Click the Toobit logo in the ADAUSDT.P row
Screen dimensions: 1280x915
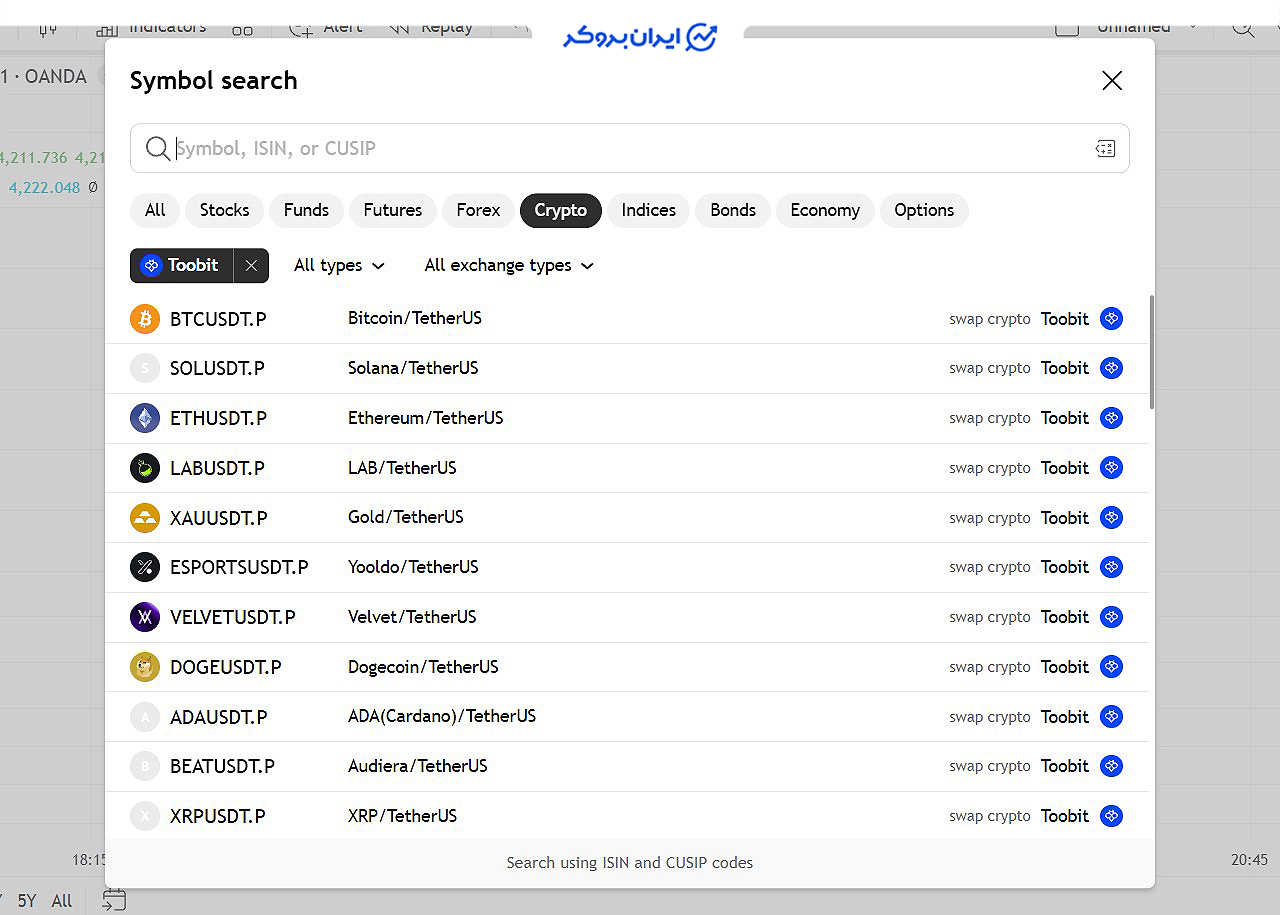click(1111, 717)
